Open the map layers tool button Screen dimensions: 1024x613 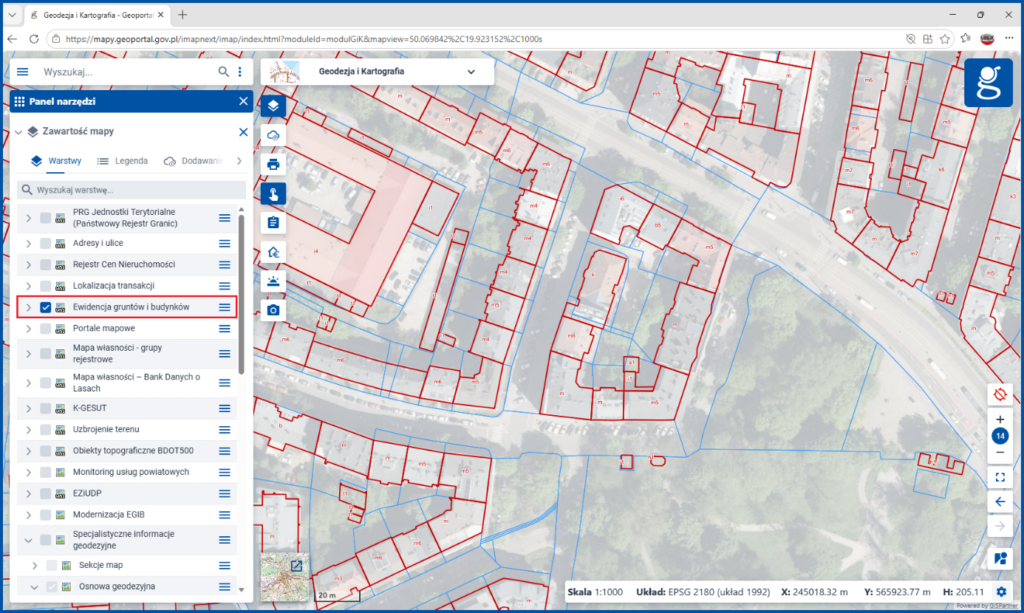273,105
